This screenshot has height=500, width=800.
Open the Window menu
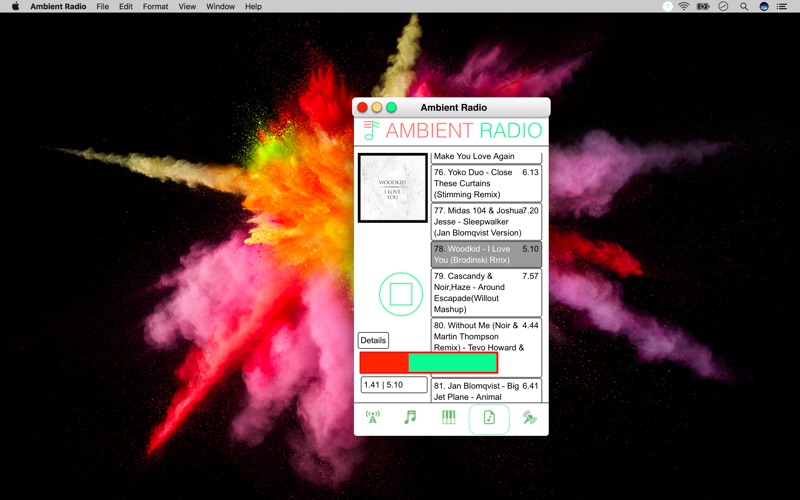pyautogui.click(x=220, y=6)
